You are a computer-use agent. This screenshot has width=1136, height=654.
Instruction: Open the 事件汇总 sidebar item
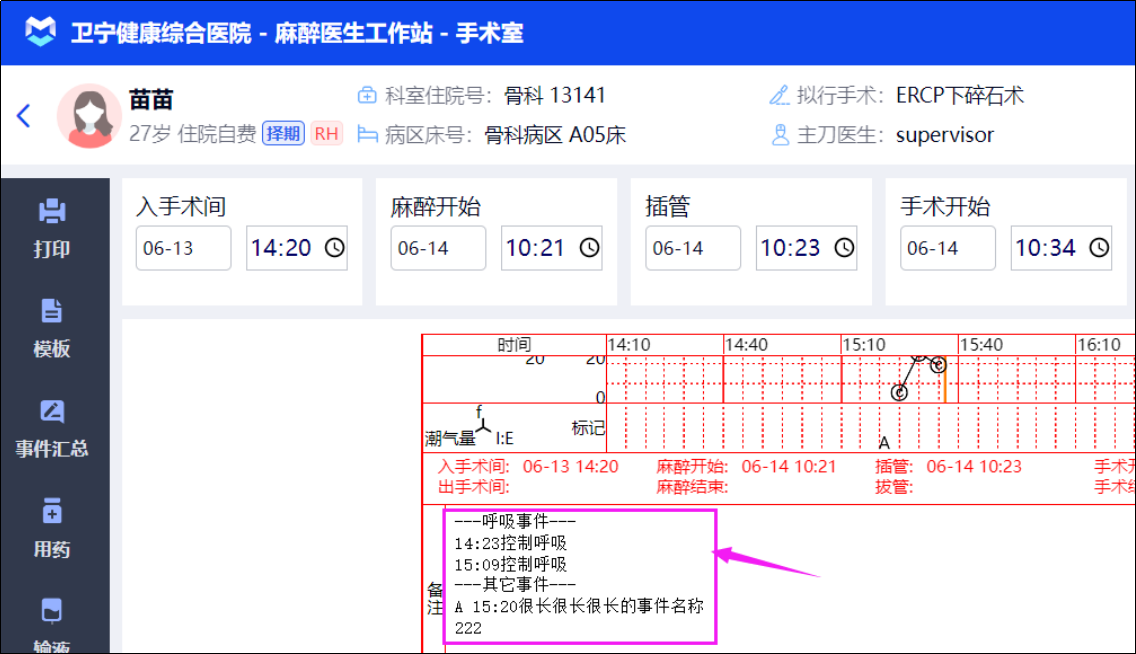tap(51, 428)
